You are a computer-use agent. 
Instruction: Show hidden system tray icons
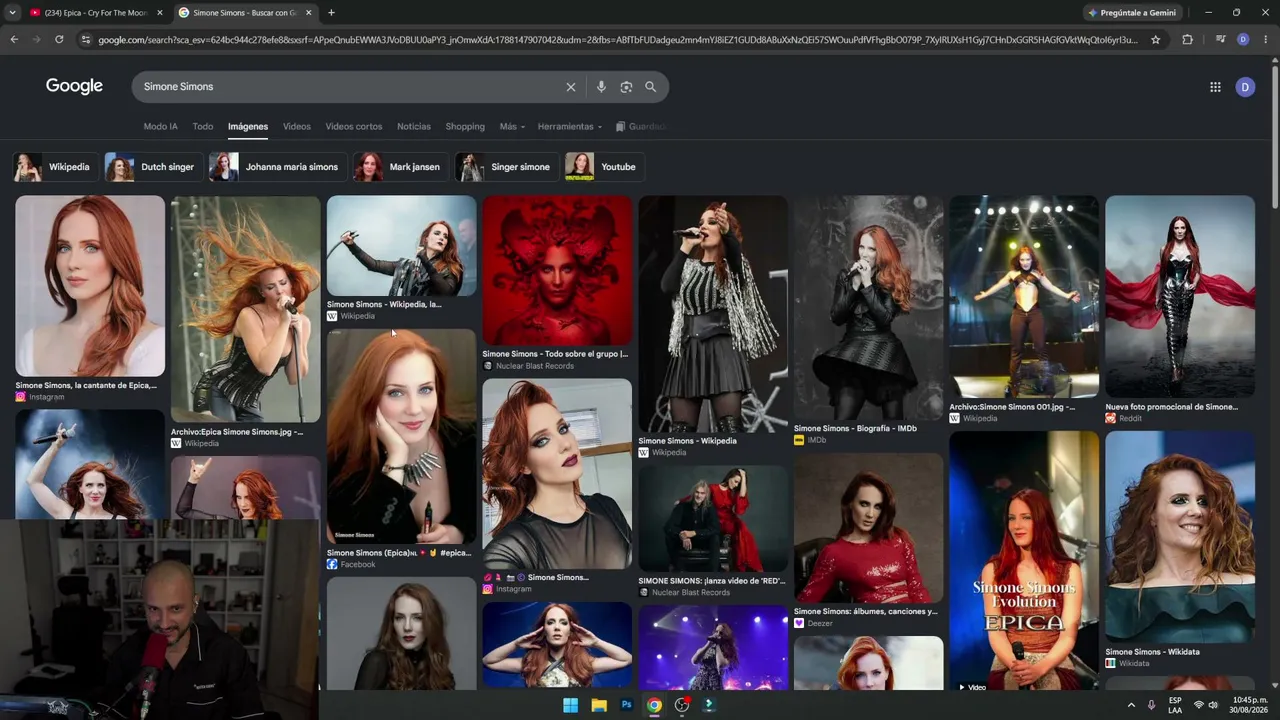coord(1131,705)
